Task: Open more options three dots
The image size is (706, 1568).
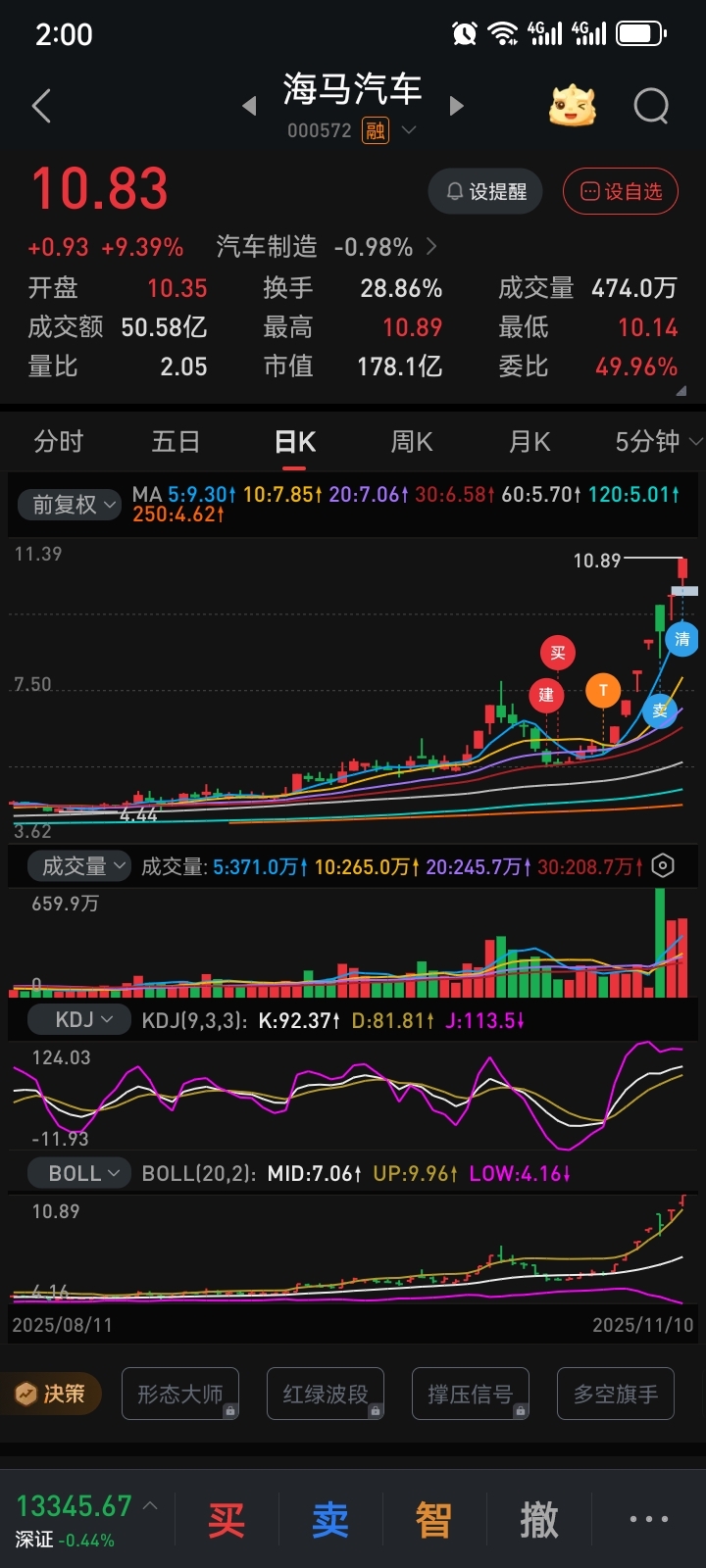Action: tap(648, 1519)
